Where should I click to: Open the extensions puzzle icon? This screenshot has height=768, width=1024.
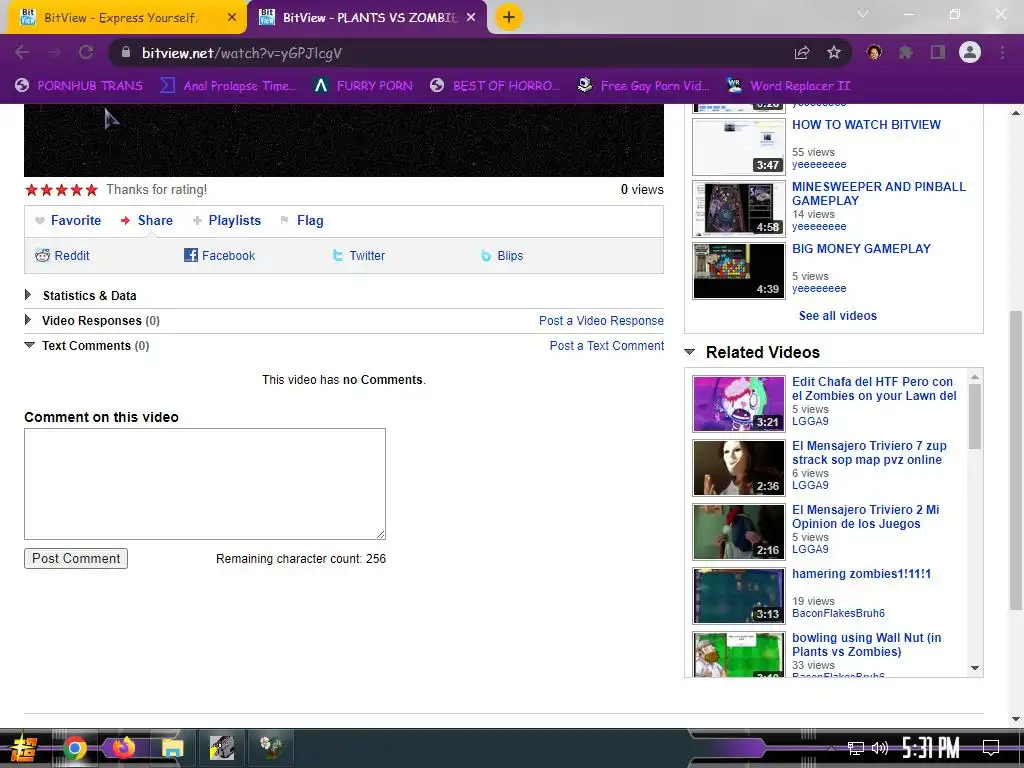tap(906, 53)
